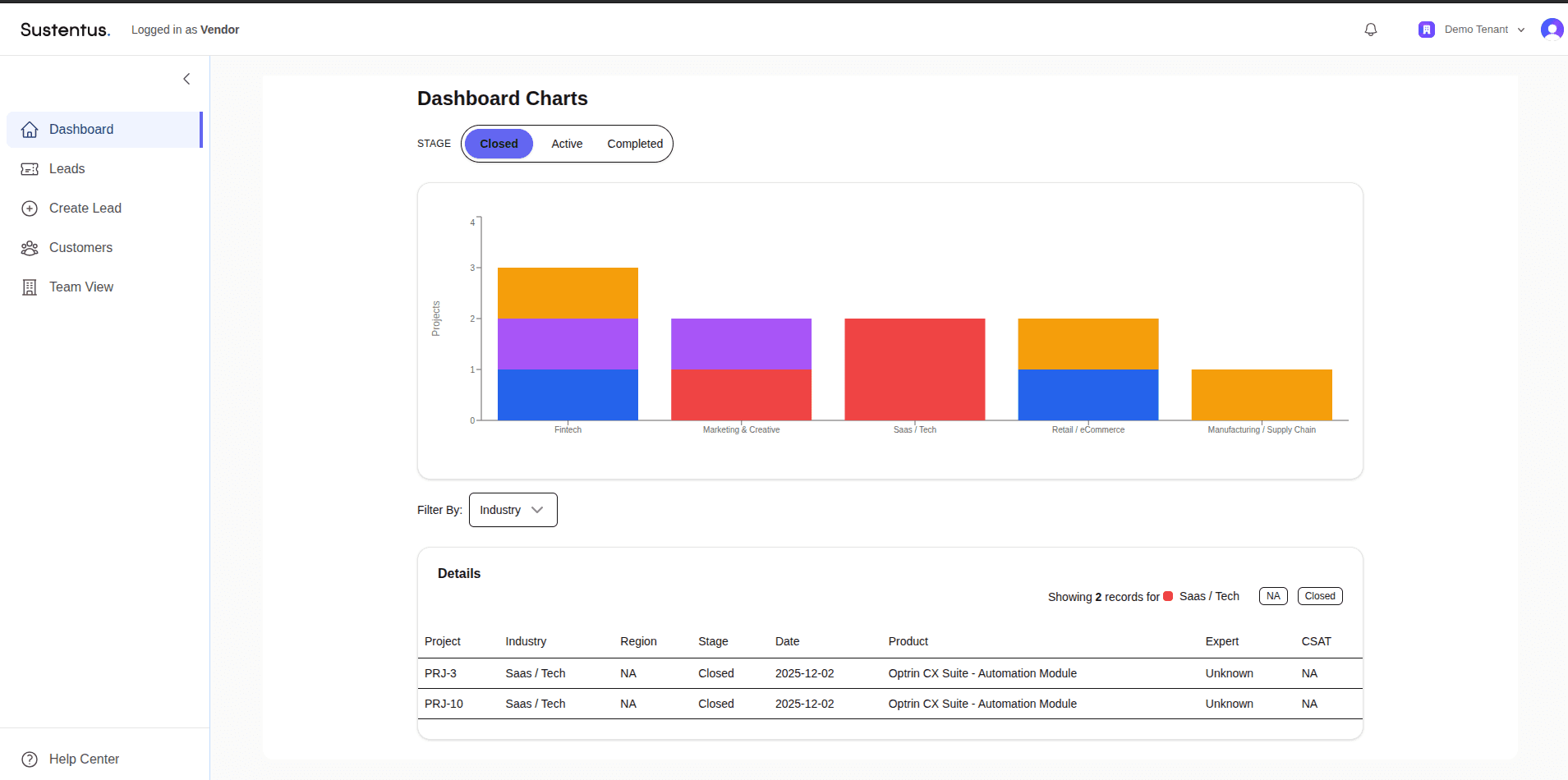Viewport: 1568px width, 780px height.
Task: Click the Retail / eCommerce axis label
Action: coord(1088,429)
